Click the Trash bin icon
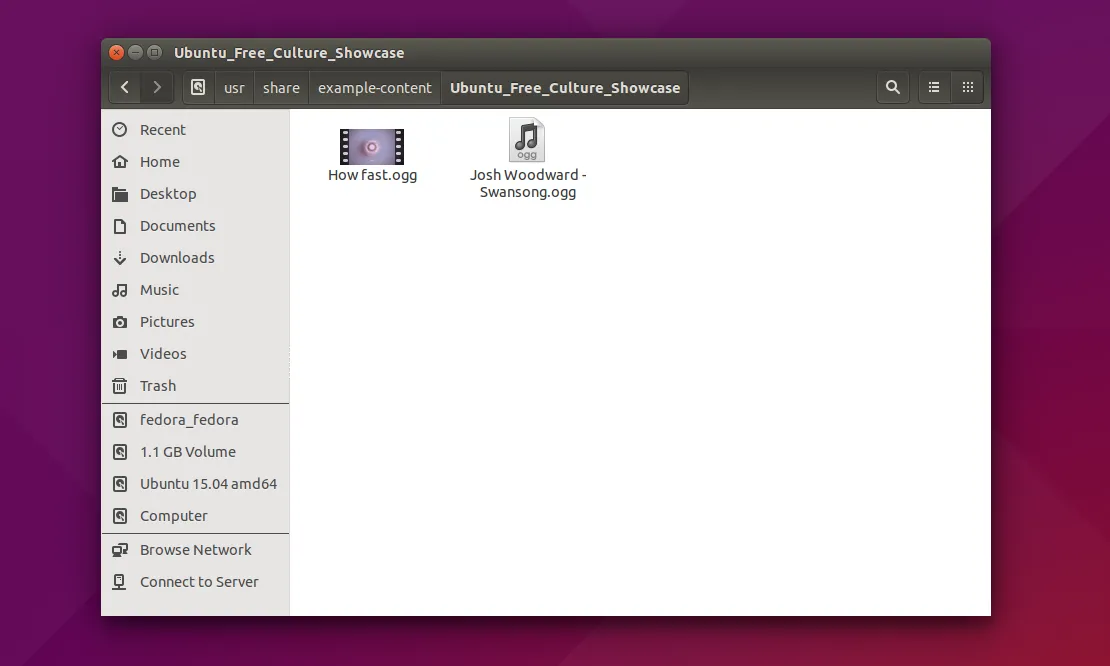Screen dimensions: 1110x666 120,386
